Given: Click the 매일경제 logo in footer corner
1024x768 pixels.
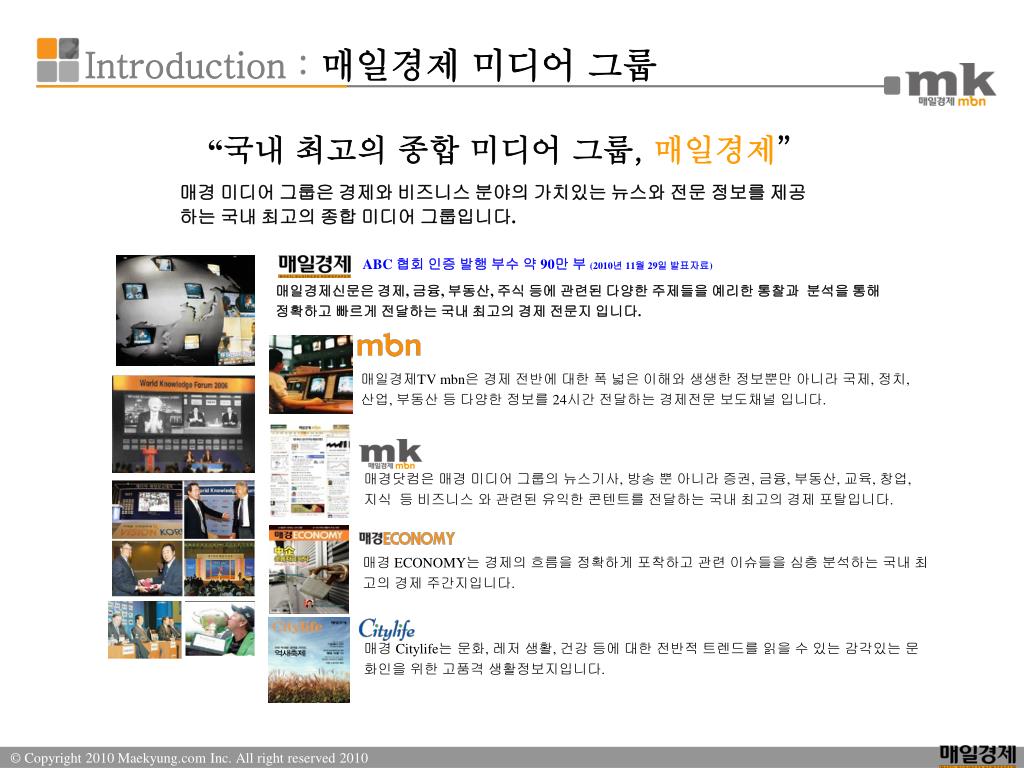Looking at the screenshot, I should [977, 755].
